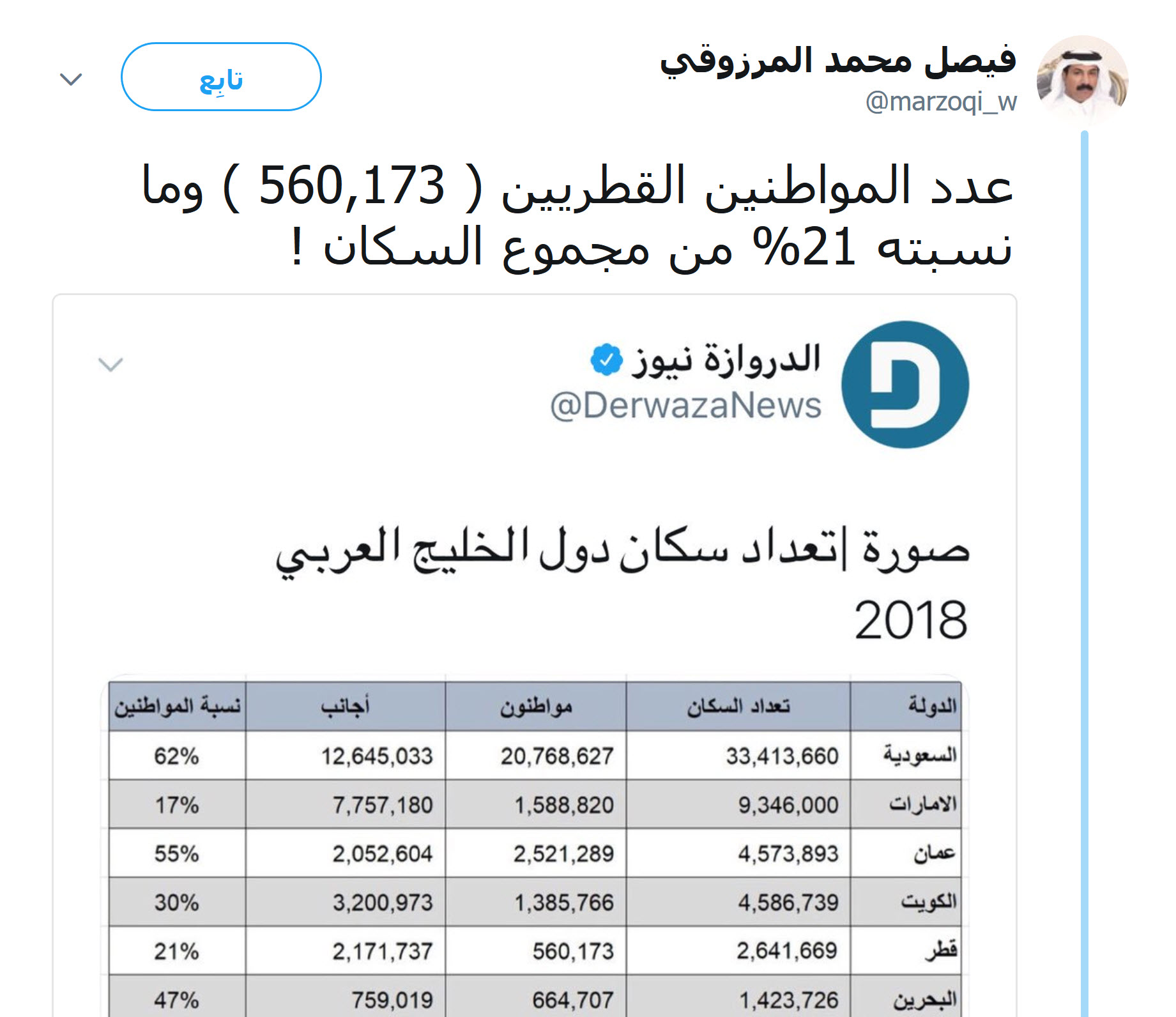Image resolution: width=1176 pixels, height=1017 pixels.
Task: Click Saudi population cell 33,413,660
Action: 781,756
